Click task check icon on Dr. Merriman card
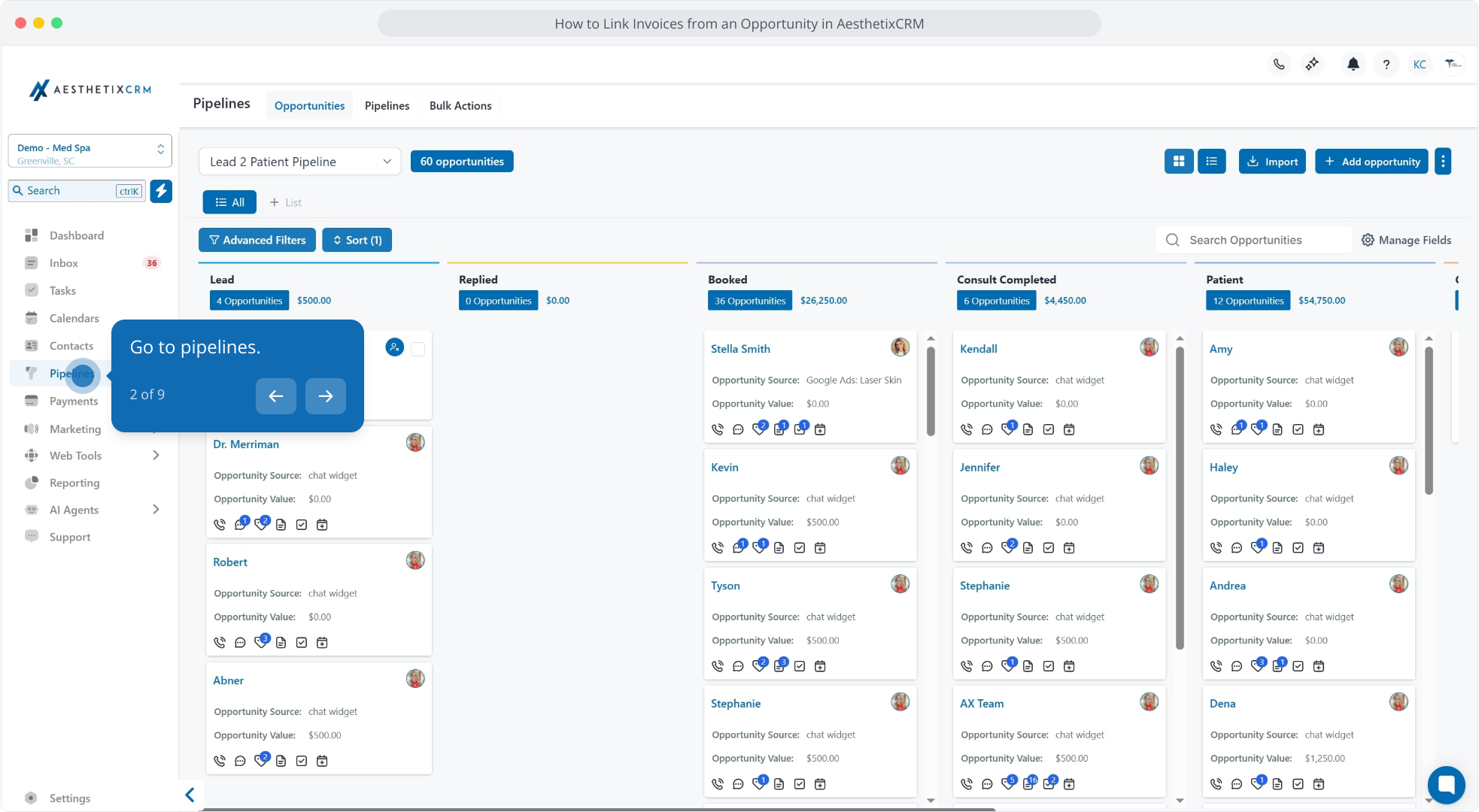The width and height of the screenshot is (1479, 812). pyautogui.click(x=302, y=525)
